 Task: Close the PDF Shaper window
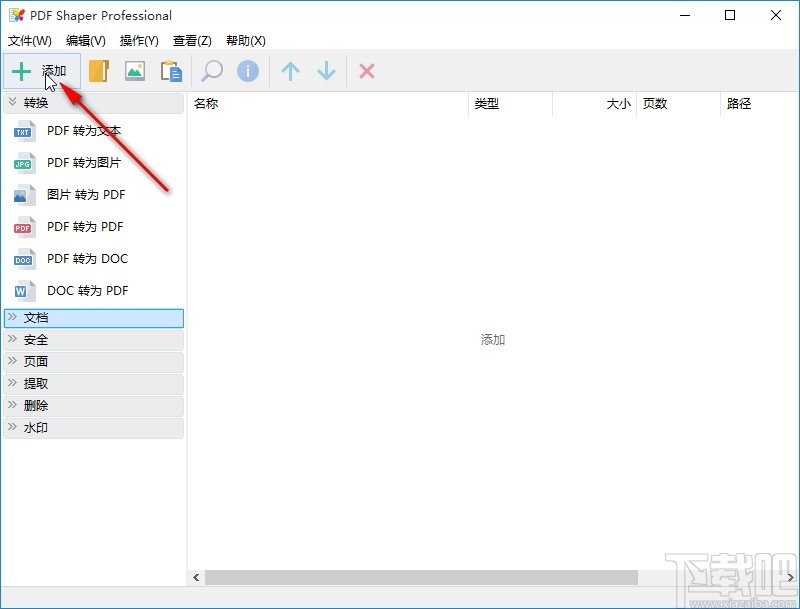[776, 15]
